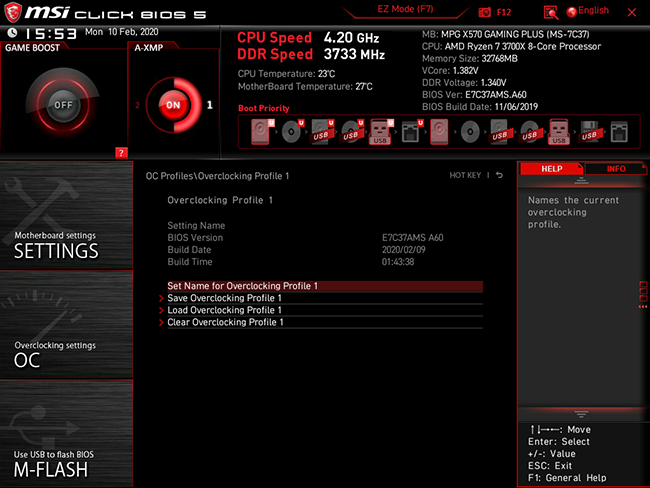Toggle the Game Boost OFF knob
This screenshot has width=650, height=488.
pos(63,105)
